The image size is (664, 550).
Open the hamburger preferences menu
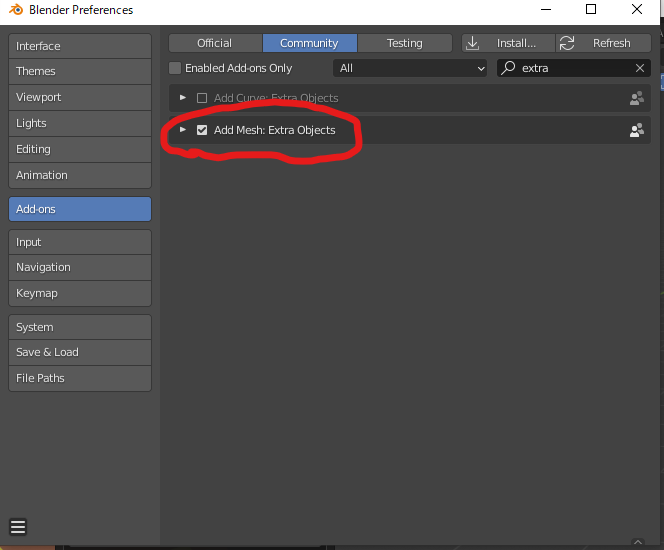pyautogui.click(x=18, y=527)
